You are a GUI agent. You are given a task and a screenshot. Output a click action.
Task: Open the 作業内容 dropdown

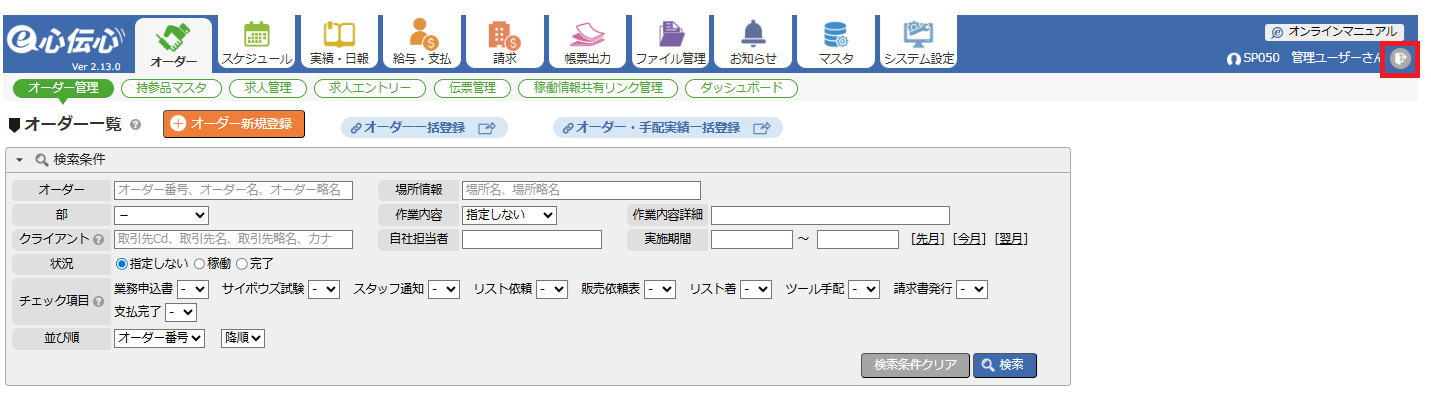(509, 215)
